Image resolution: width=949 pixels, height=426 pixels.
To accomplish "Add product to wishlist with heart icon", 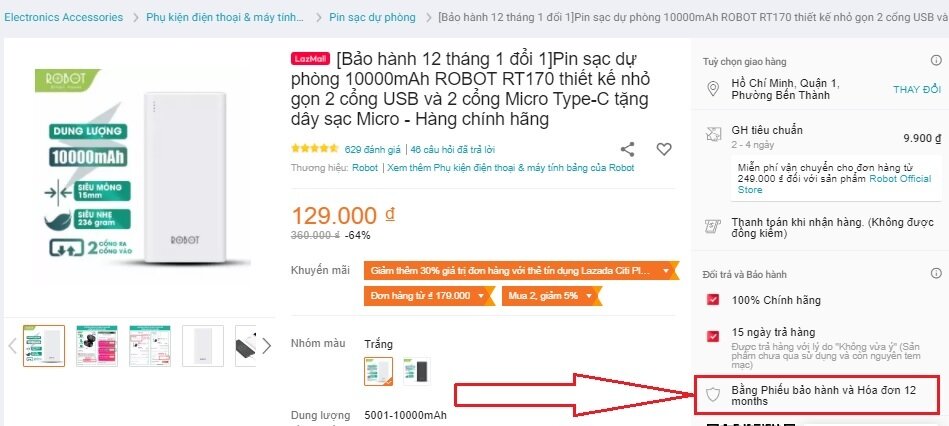I will [x=664, y=149].
